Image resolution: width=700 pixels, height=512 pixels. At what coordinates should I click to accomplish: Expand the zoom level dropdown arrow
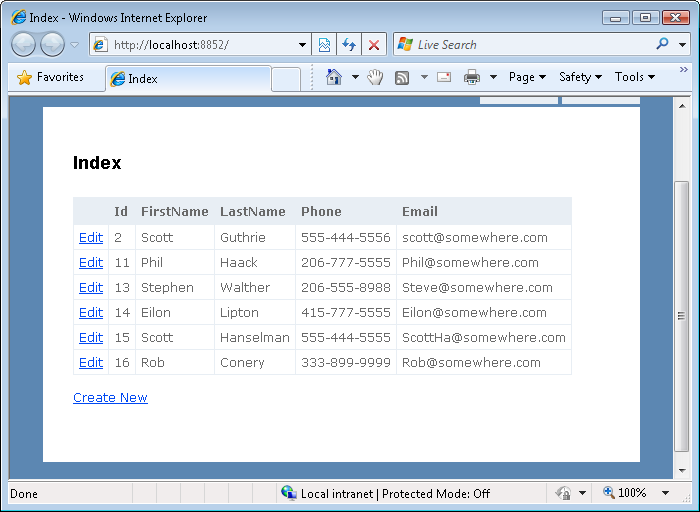[665, 493]
